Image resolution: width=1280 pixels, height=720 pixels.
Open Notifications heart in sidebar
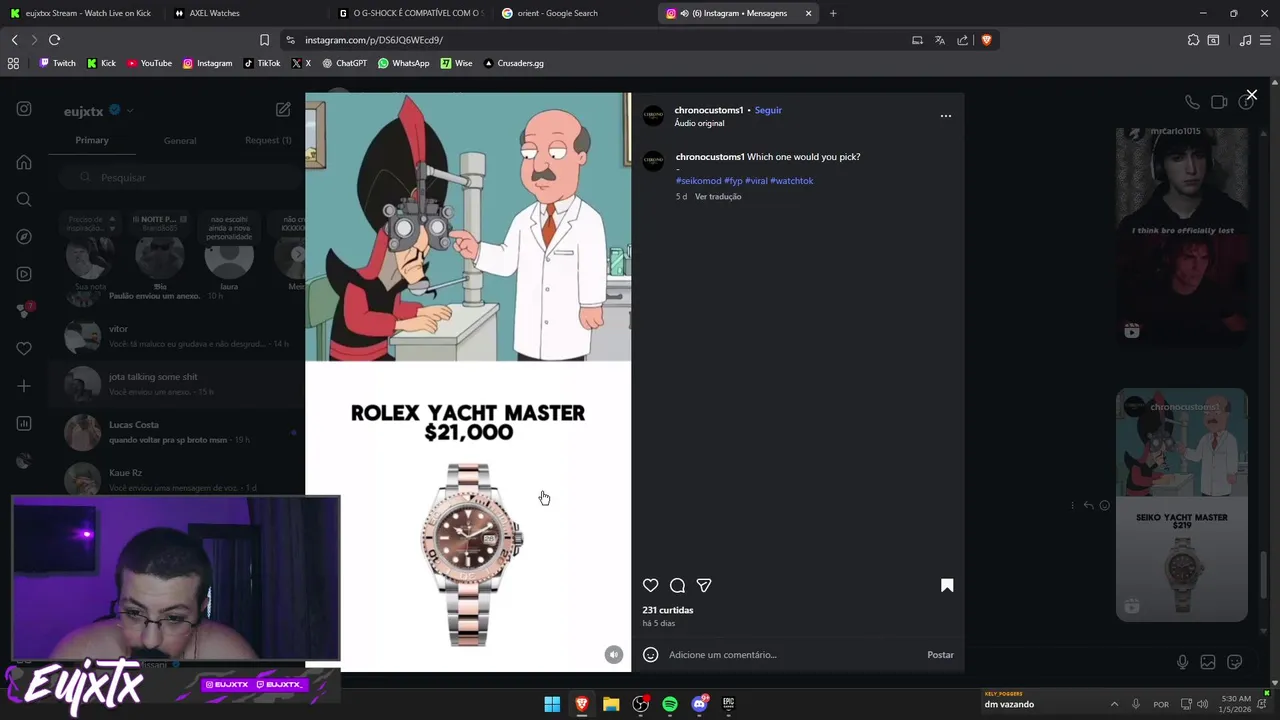pos(24,348)
